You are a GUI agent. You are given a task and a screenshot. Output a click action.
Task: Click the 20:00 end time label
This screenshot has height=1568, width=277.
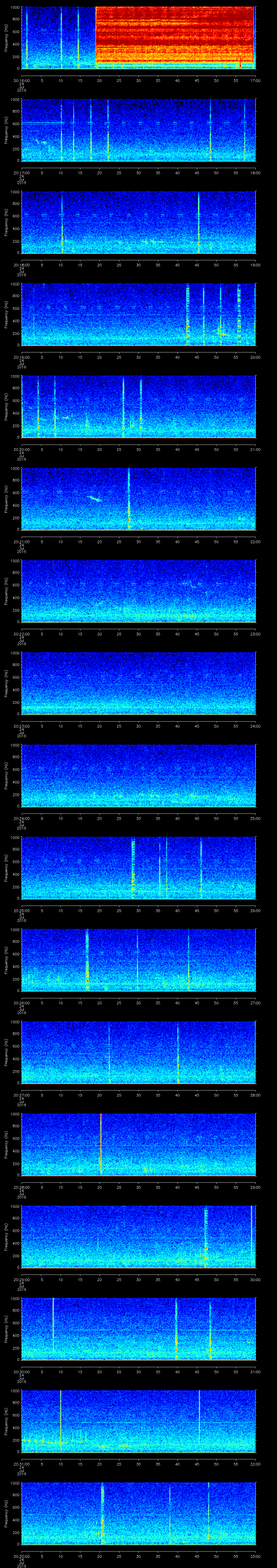point(256,357)
